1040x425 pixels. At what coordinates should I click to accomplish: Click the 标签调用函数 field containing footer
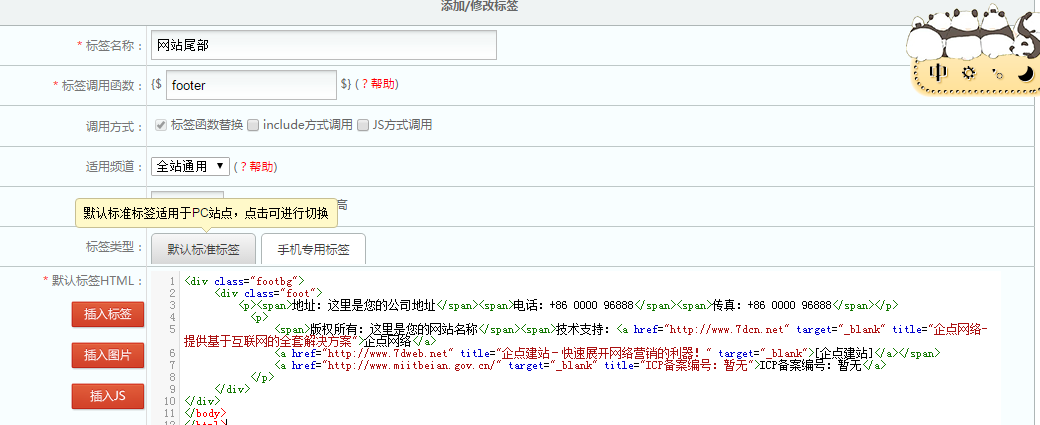pyautogui.click(x=251, y=85)
